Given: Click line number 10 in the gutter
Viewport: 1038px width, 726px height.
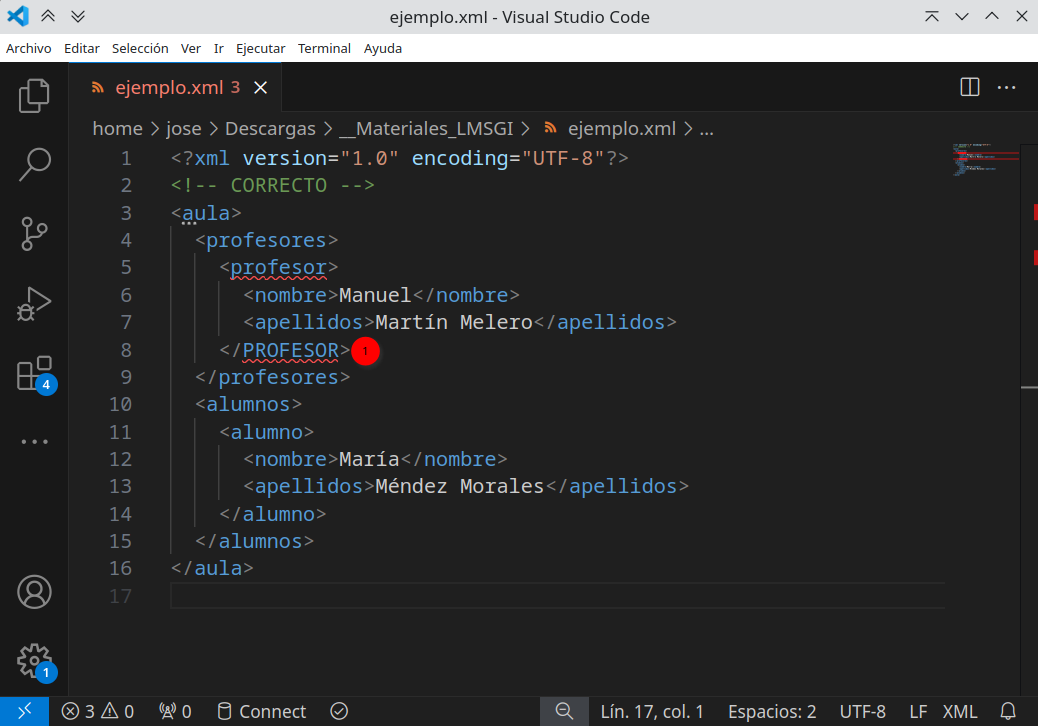Looking at the screenshot, I should (x=120, y=404).
